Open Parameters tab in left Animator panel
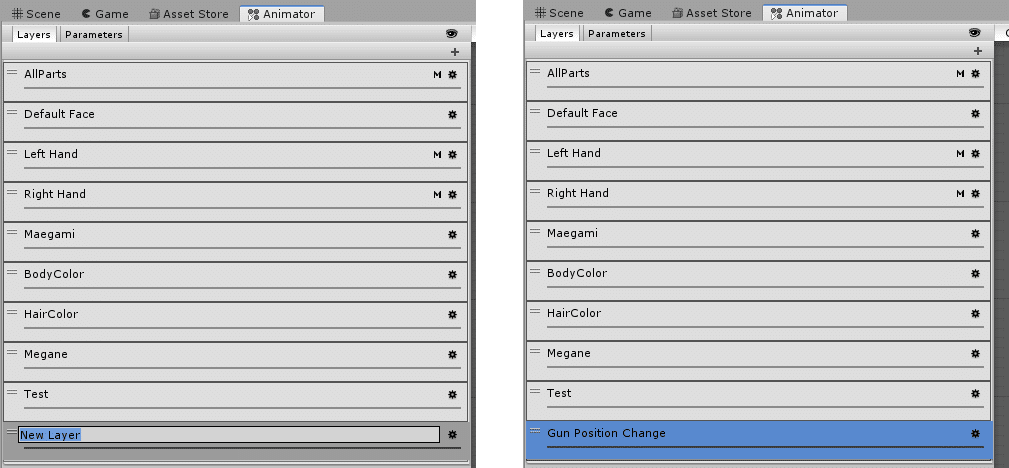The width and height of the screenshot is (1009, 468). [x=94, y=34]
